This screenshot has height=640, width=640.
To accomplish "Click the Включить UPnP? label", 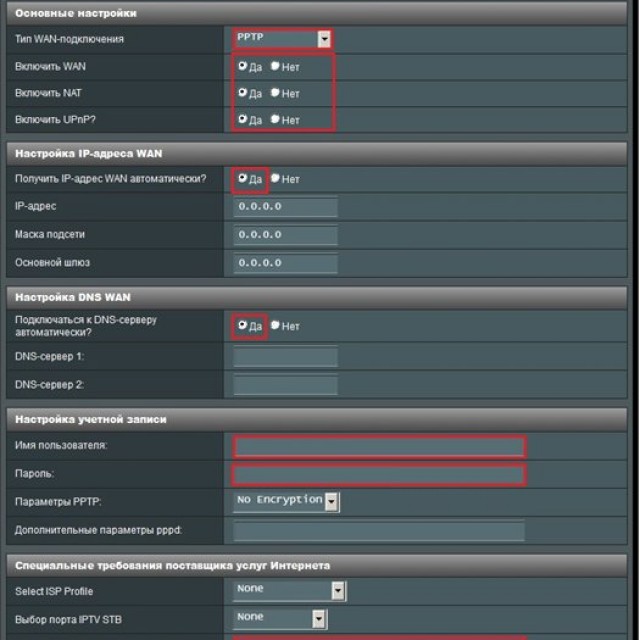I will [x=55, y=120].
